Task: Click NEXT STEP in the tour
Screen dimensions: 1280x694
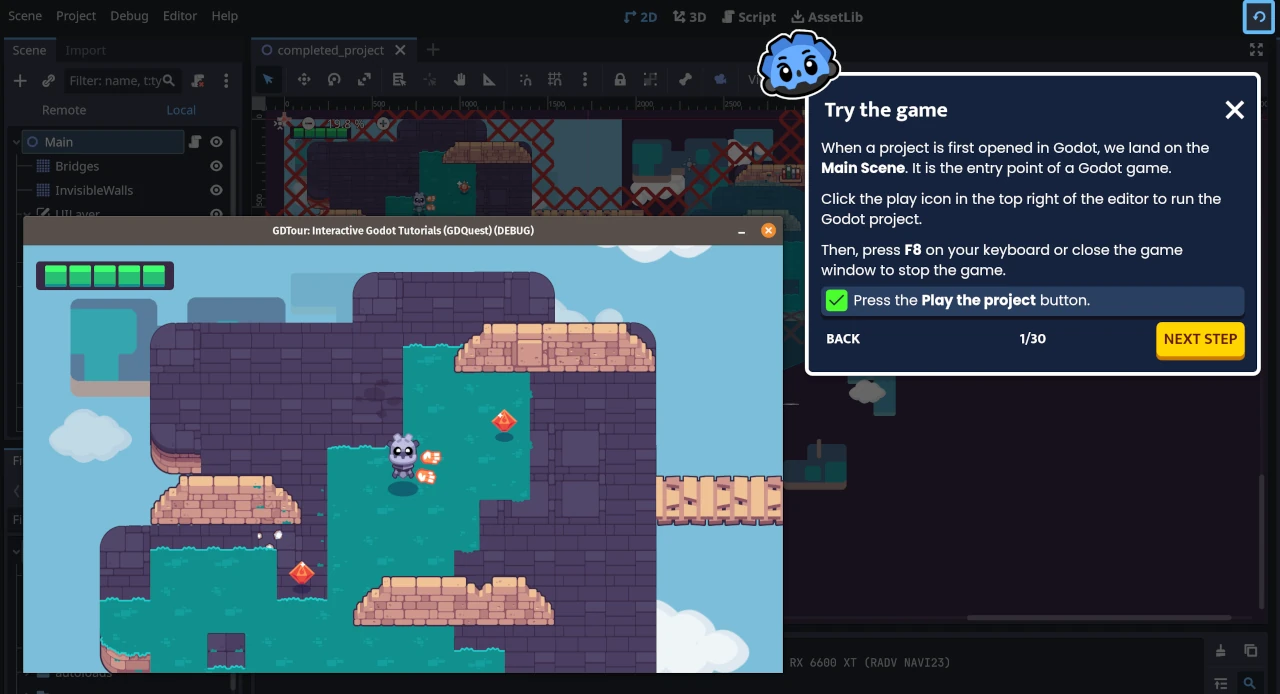Action: 1200,339
